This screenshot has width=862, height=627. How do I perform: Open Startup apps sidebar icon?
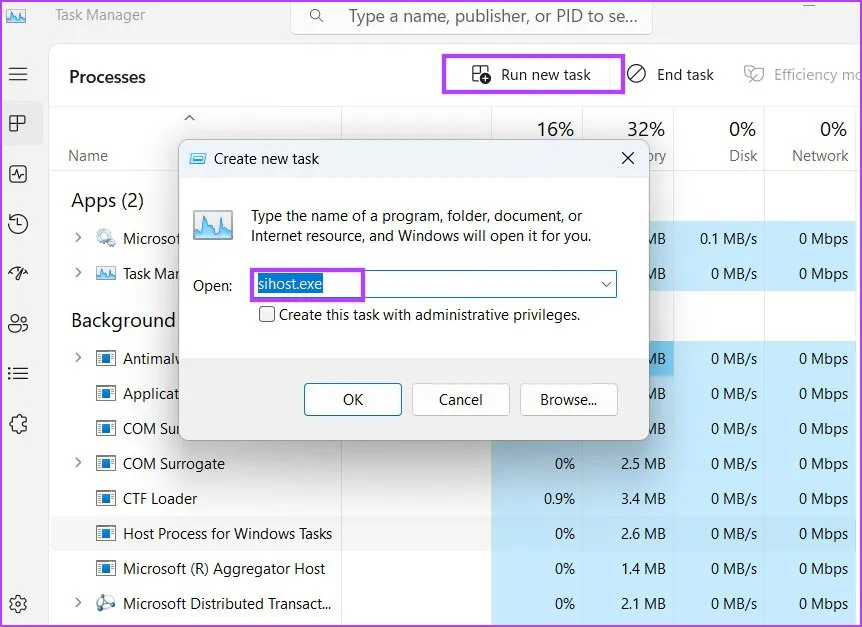coord(17,273)
